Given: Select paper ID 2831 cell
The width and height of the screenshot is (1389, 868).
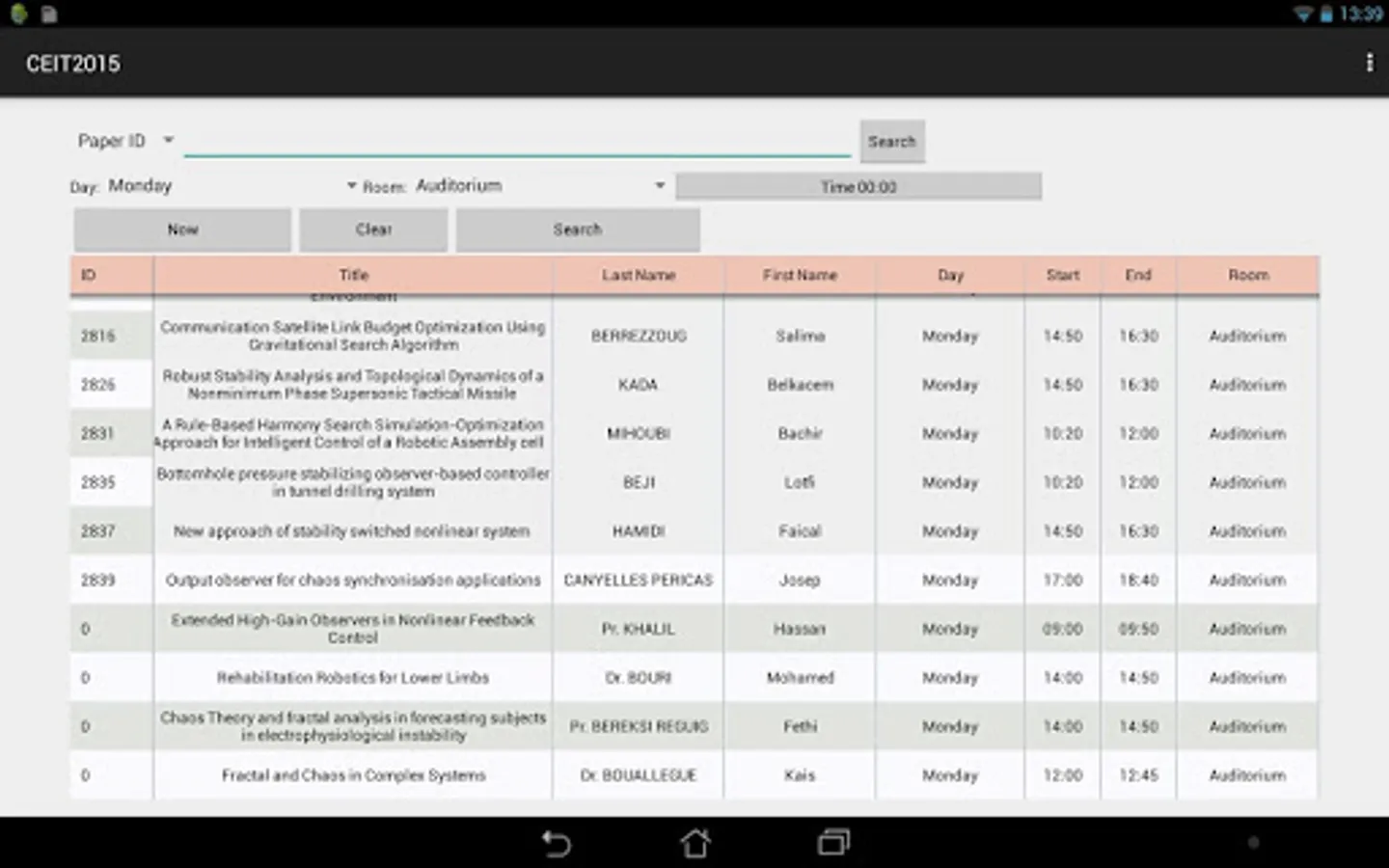Looking at the screenshot, I should [x=111, y=433].
